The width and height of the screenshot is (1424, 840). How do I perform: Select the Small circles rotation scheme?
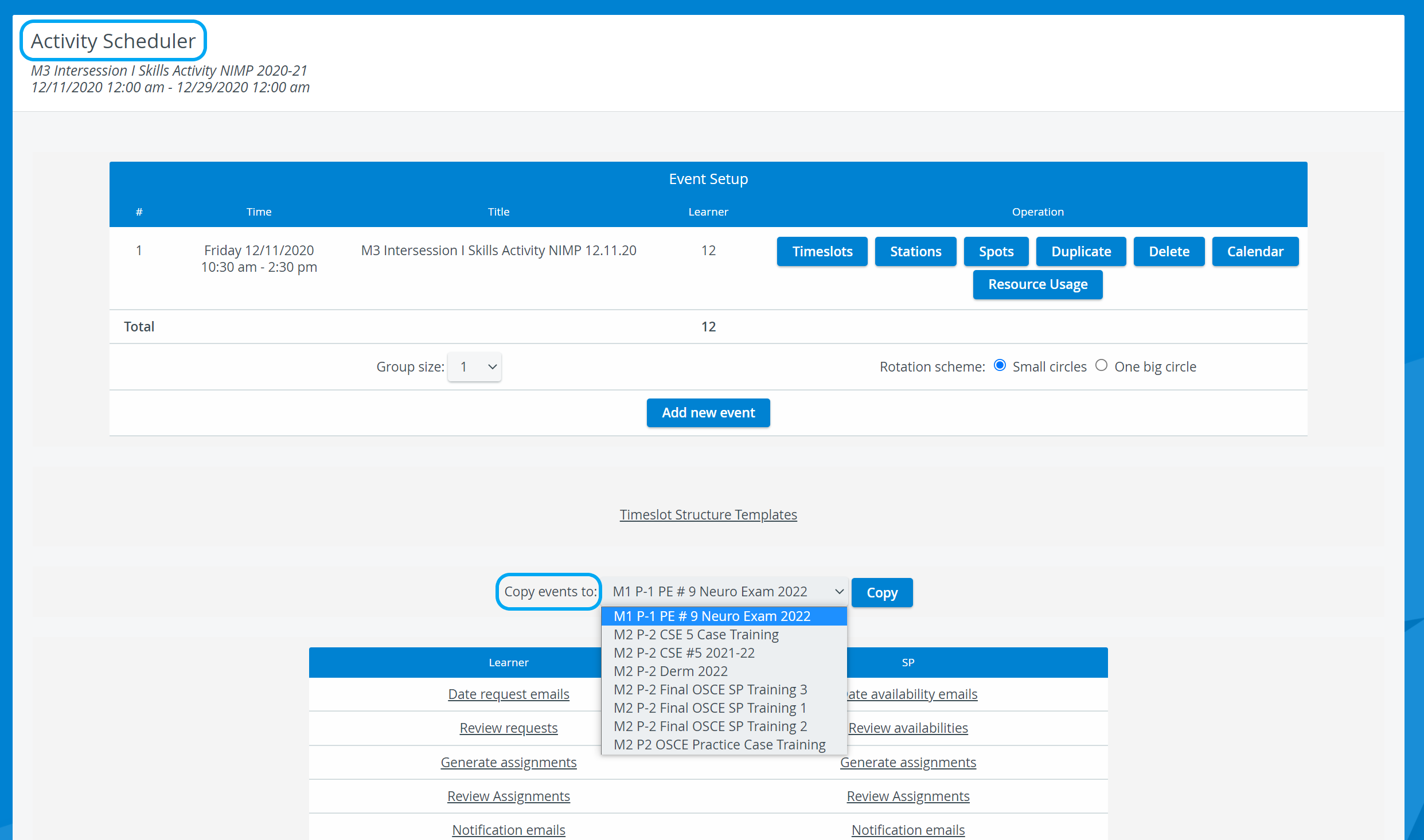(x=1000, y=365)
